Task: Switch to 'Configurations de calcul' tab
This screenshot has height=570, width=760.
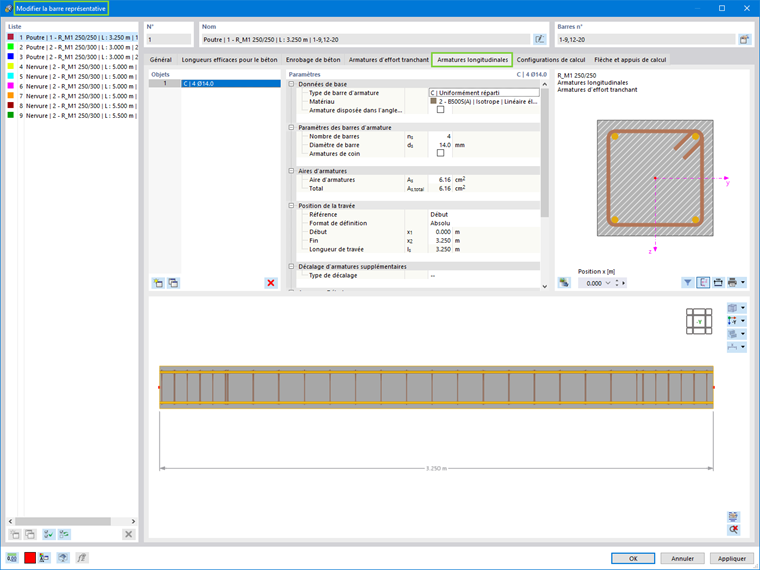Action: [551, 60]
